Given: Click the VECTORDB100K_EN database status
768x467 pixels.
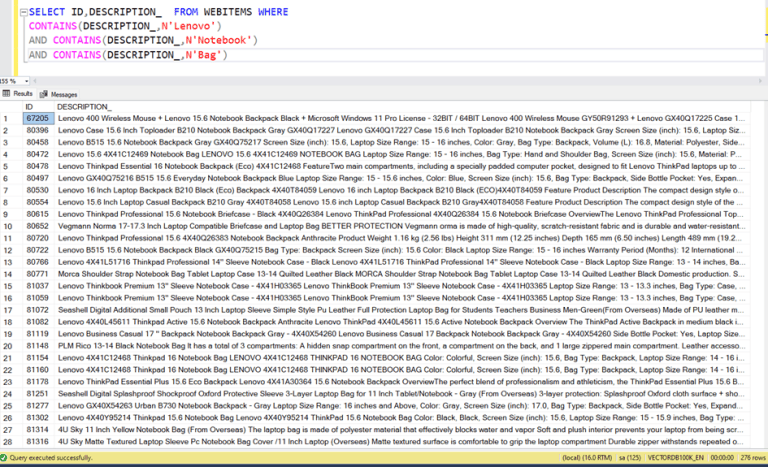Looking at the screenshot, I should tap(675, 458).
